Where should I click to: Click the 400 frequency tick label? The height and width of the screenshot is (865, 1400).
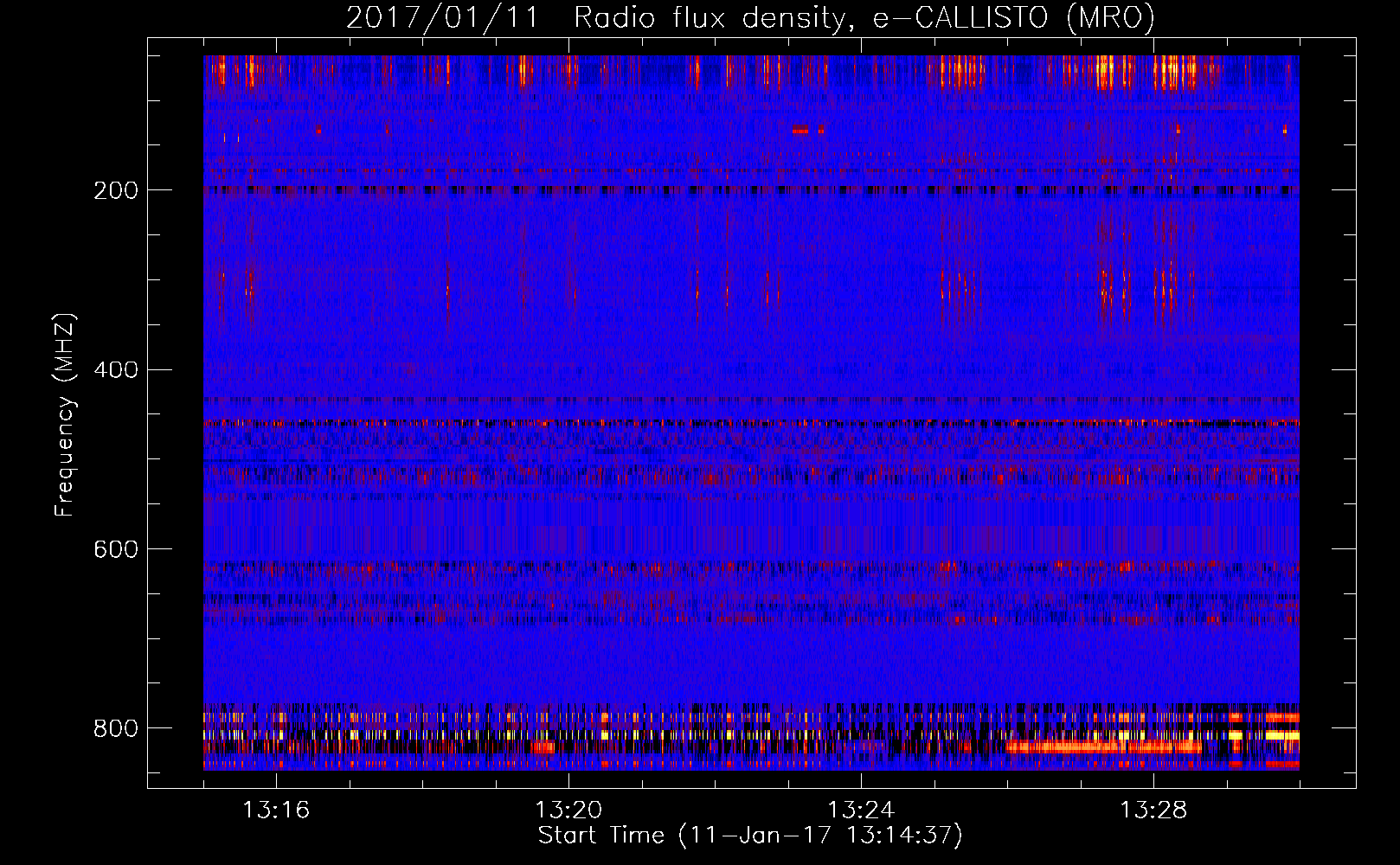coord(115,370)
